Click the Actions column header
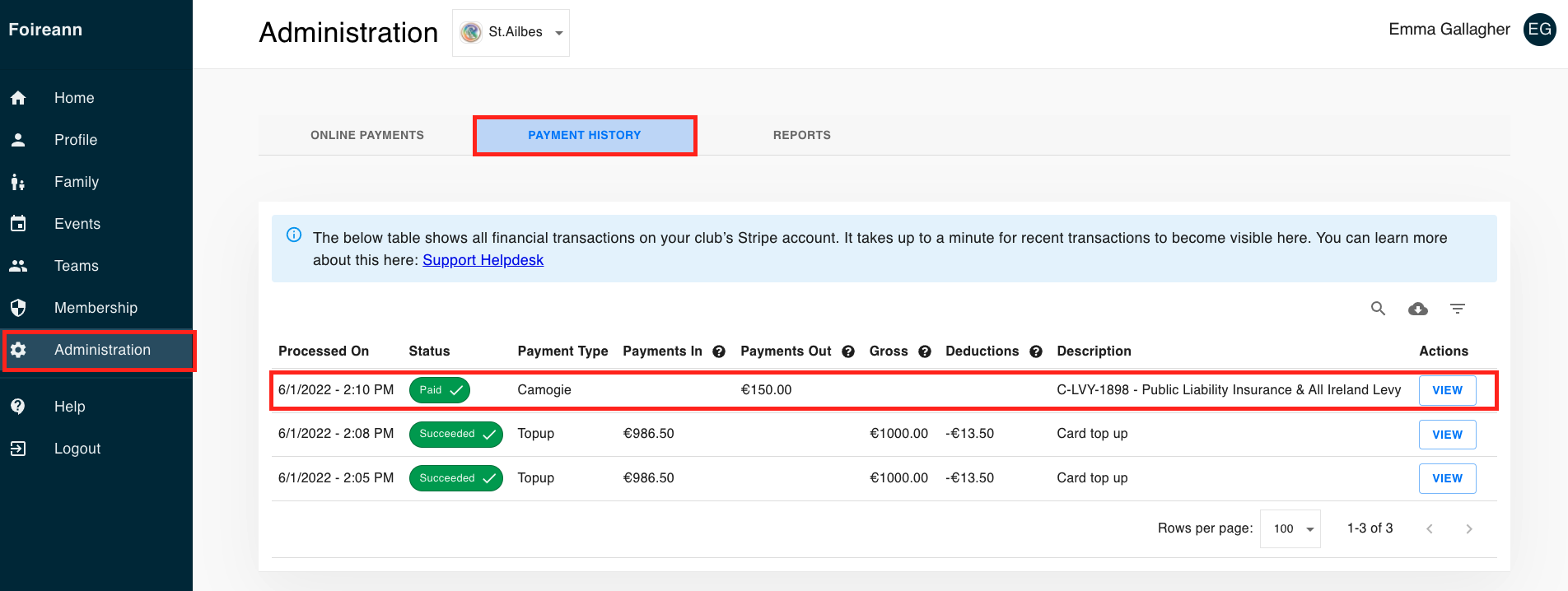 pos(1444,351)
